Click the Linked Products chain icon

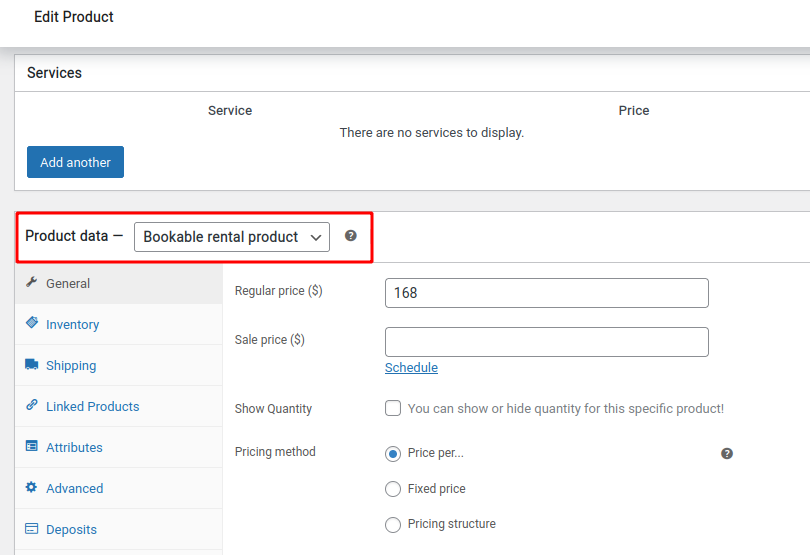[32, 405]
